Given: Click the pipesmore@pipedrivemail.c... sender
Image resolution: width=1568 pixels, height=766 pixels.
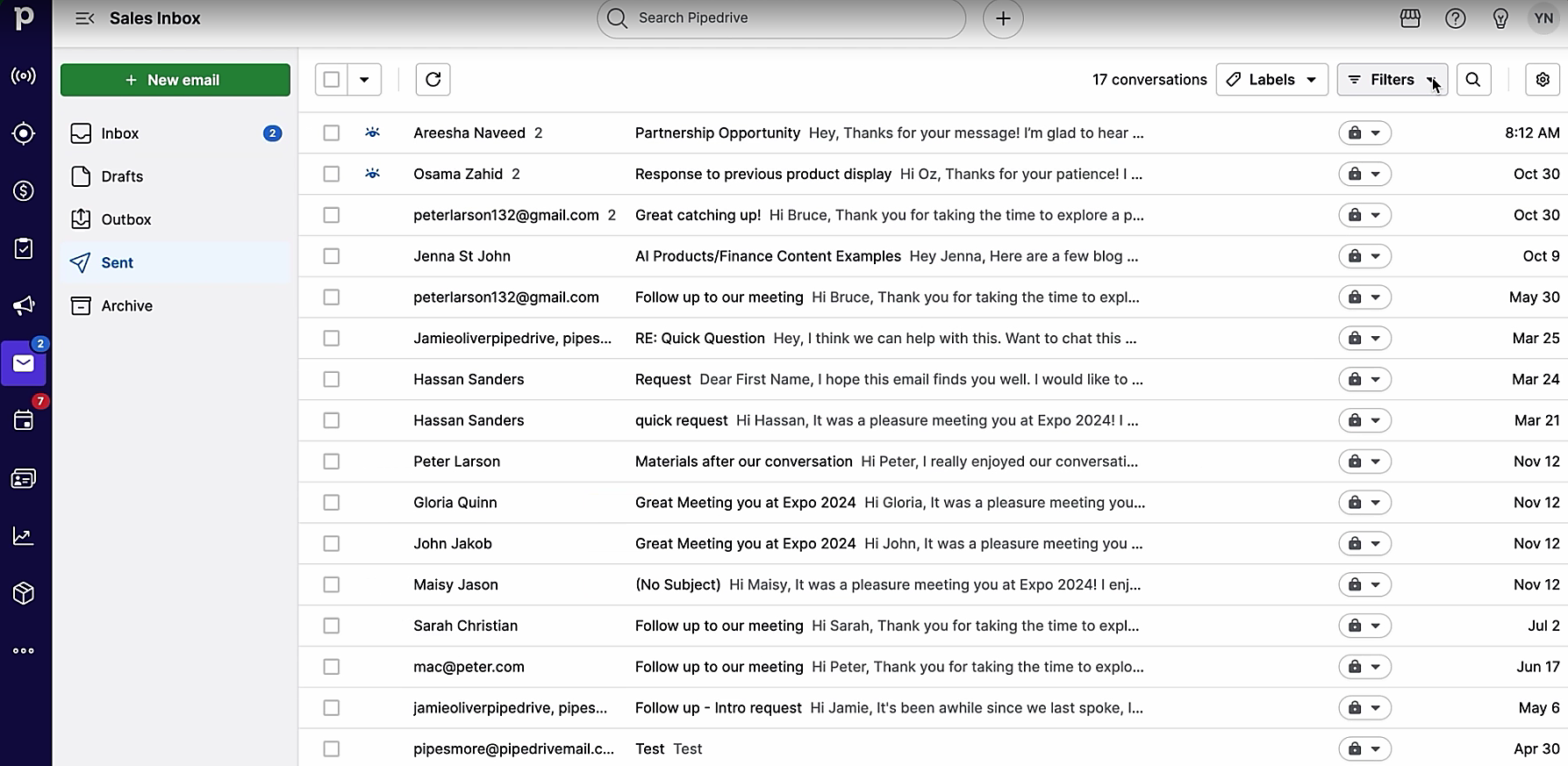Looking at the screenshot, I should (513, 748).
